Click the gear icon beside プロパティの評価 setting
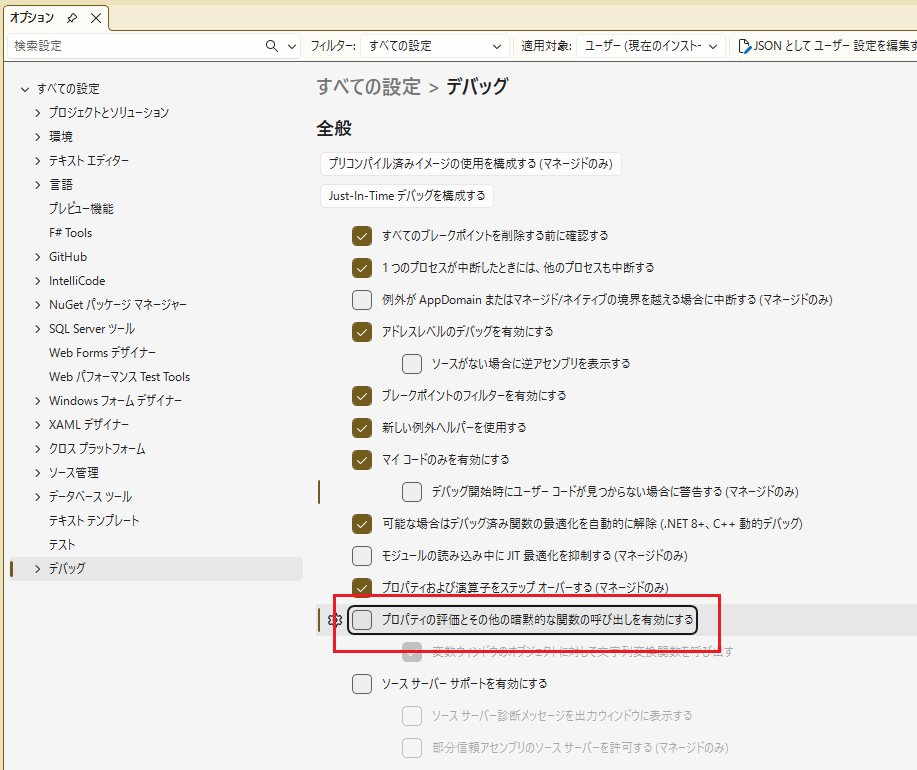 335,620
